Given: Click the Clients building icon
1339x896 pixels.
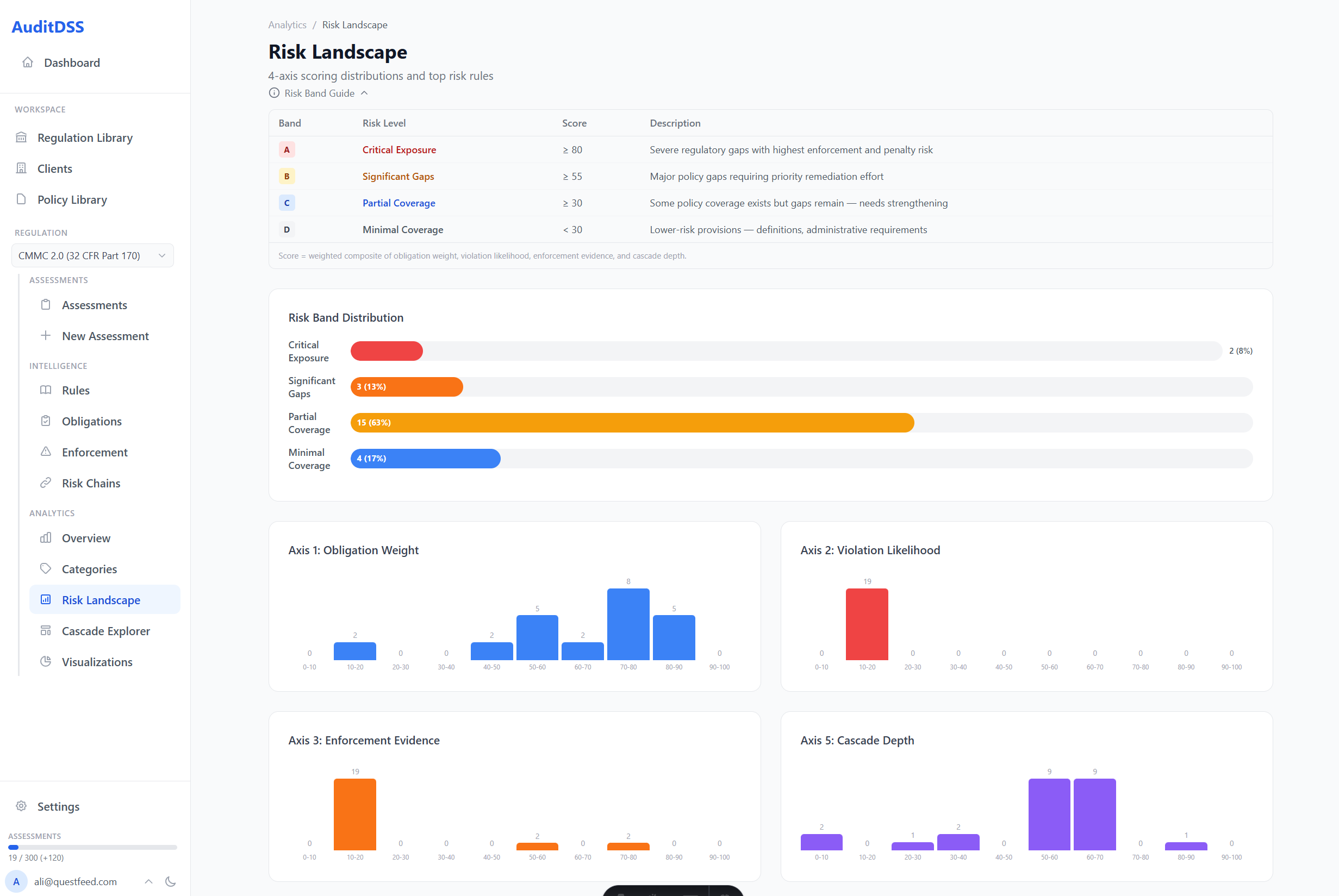Looking at the screenshot, I should coord(22,168).
